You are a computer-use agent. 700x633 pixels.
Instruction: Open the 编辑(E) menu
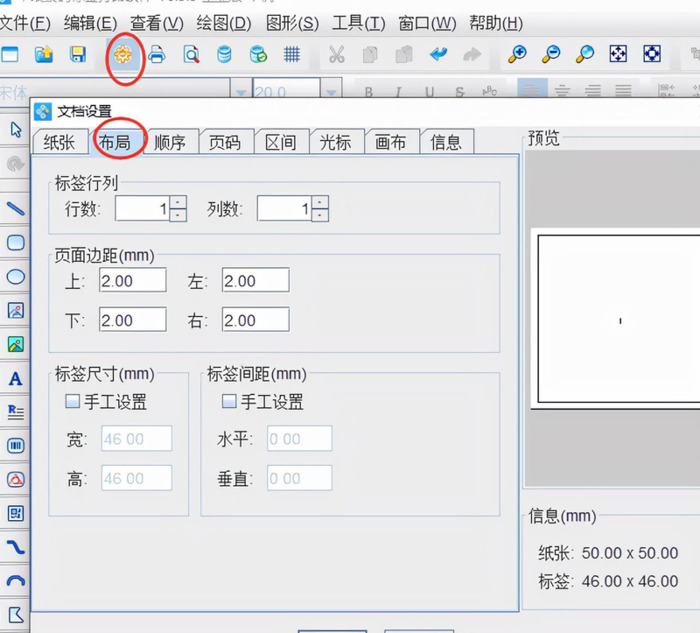click(91, 23)
